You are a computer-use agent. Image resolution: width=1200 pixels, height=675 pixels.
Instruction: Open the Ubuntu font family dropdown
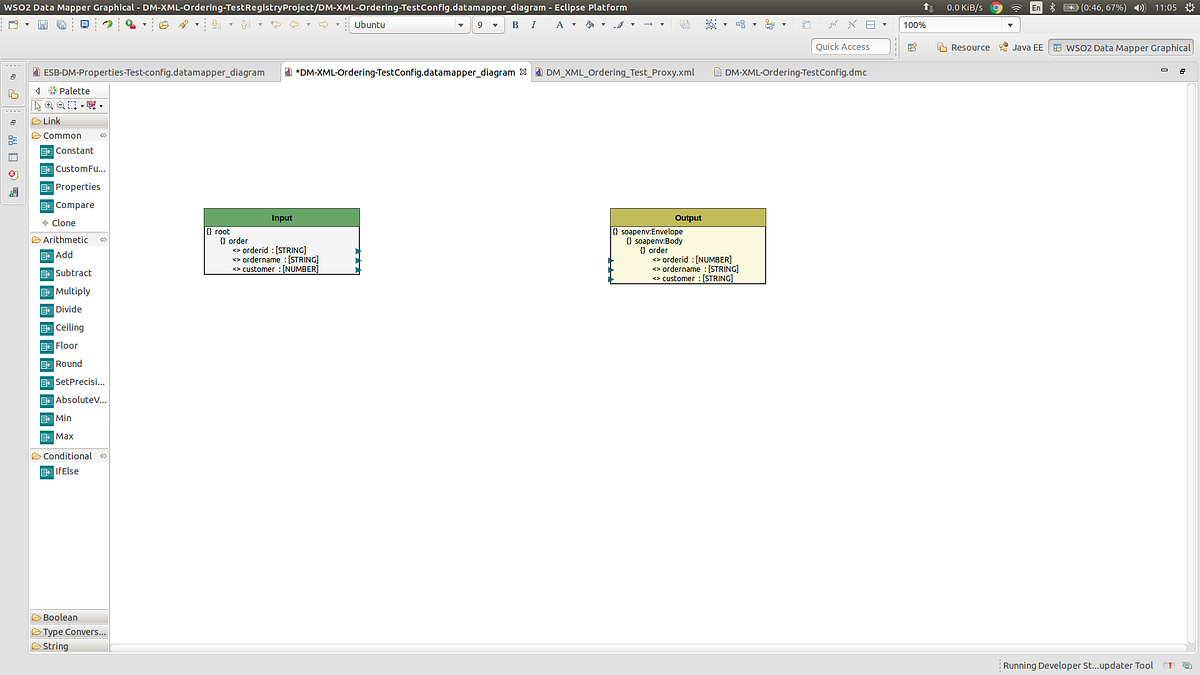[x=460, y=24]
